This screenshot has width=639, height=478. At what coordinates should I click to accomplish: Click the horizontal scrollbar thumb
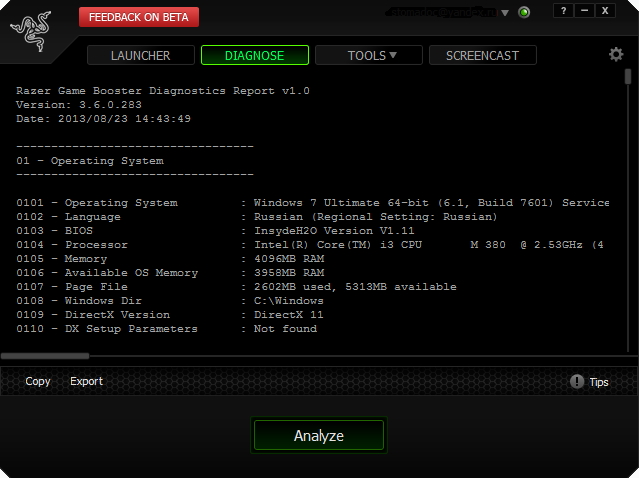(x=45, y=356)
